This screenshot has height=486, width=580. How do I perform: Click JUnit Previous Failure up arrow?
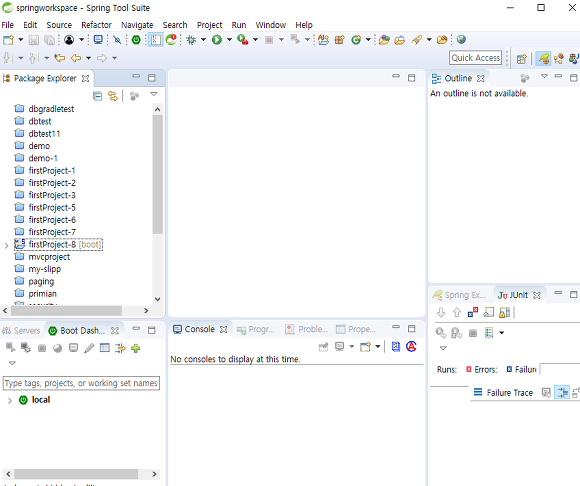point(457,313)
